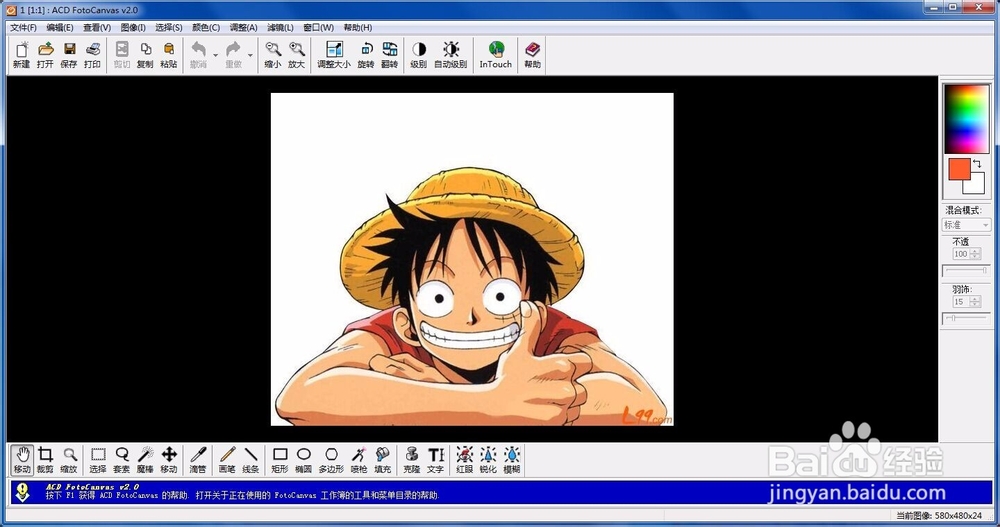Viewport: 1000px width, 527px height.
Task: Zoom in using 放大
Action: pyautogui.click(x=297, y=55)
